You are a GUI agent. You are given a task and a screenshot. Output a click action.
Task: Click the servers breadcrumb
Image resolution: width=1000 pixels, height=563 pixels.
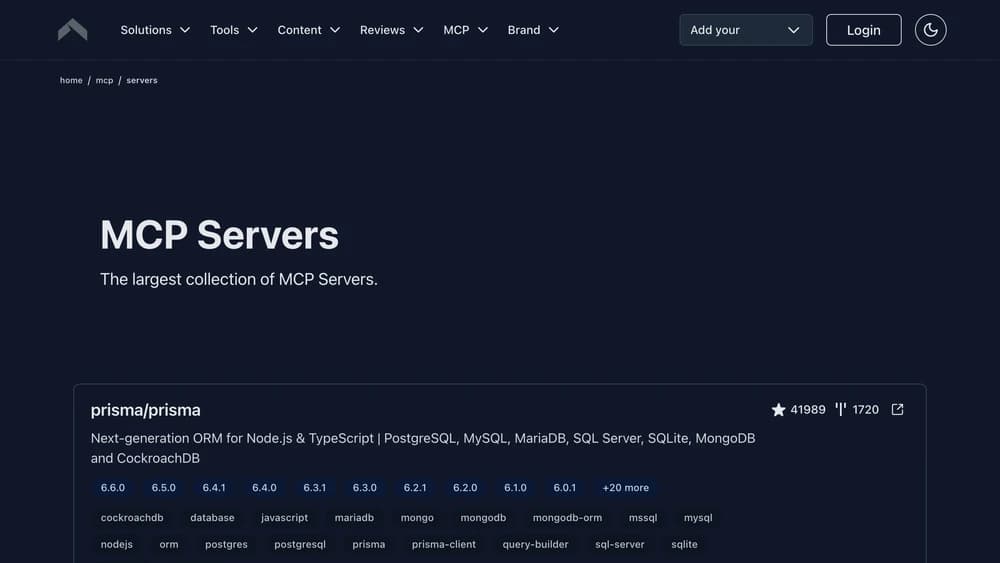[142, 80]
